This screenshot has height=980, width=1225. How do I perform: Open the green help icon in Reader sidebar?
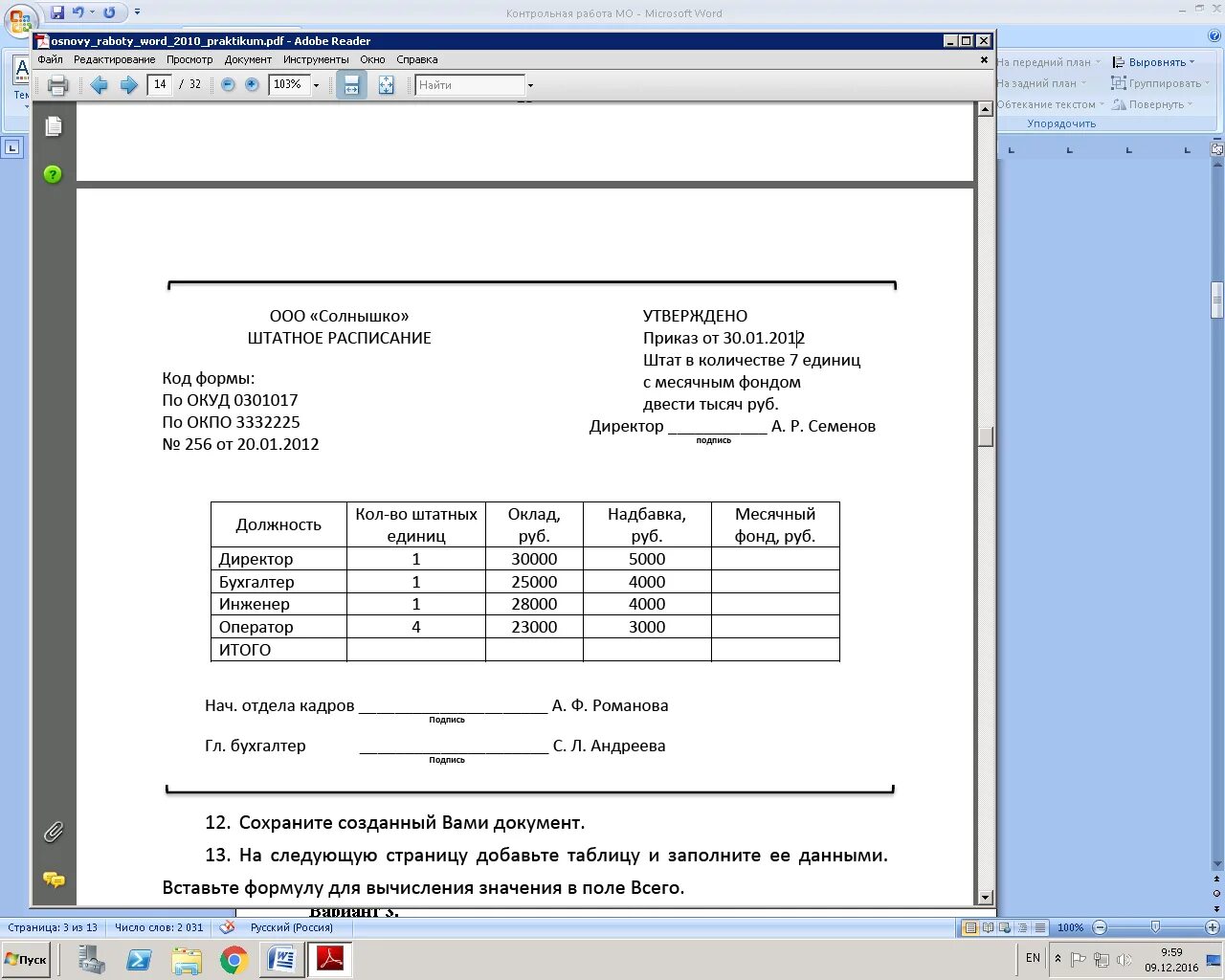click(x=53, y=174)
